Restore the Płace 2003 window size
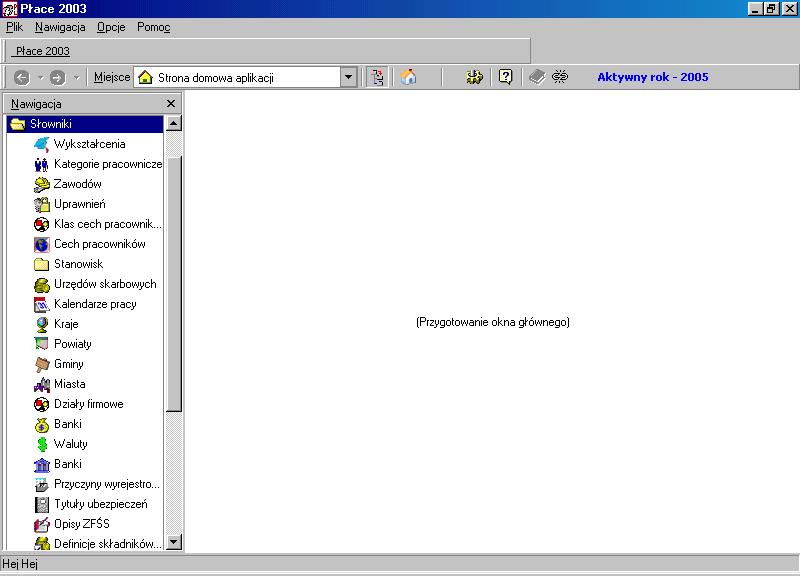800x576 pixels. click(771, 9)
